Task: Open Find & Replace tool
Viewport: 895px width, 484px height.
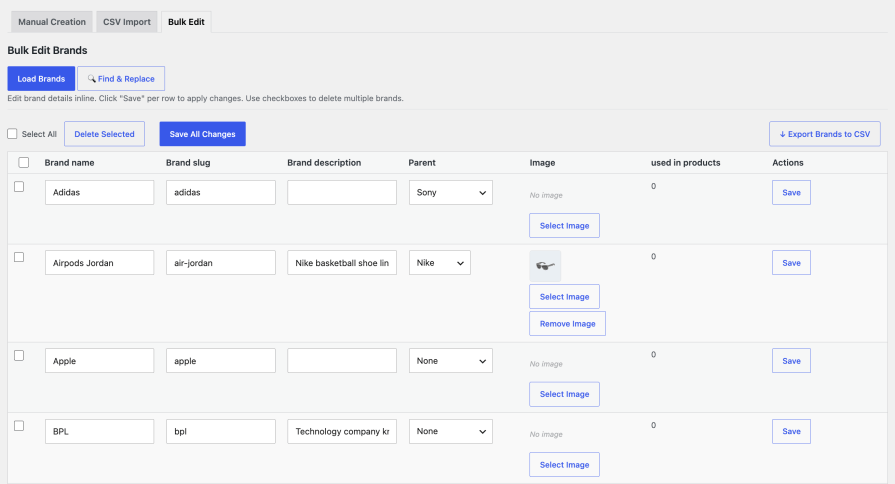Action: 121,79
